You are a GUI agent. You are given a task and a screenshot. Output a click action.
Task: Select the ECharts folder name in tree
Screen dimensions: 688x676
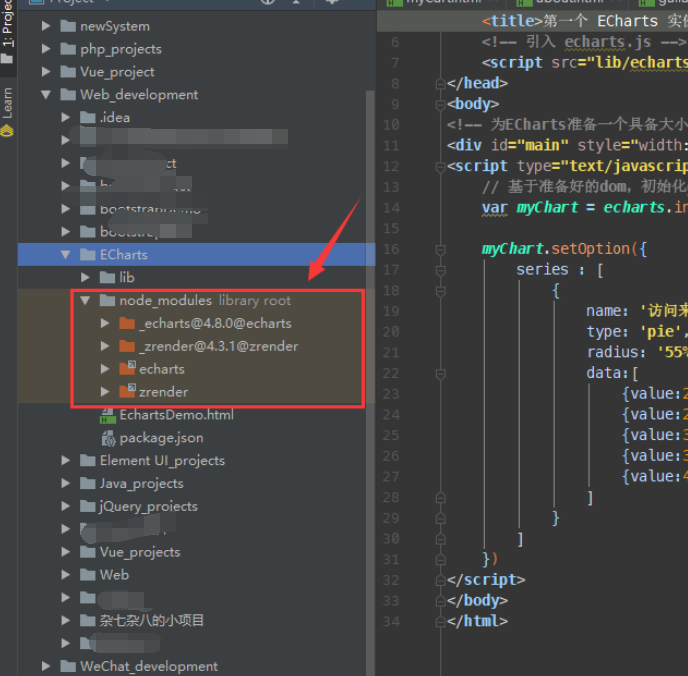tap(124, 254)
